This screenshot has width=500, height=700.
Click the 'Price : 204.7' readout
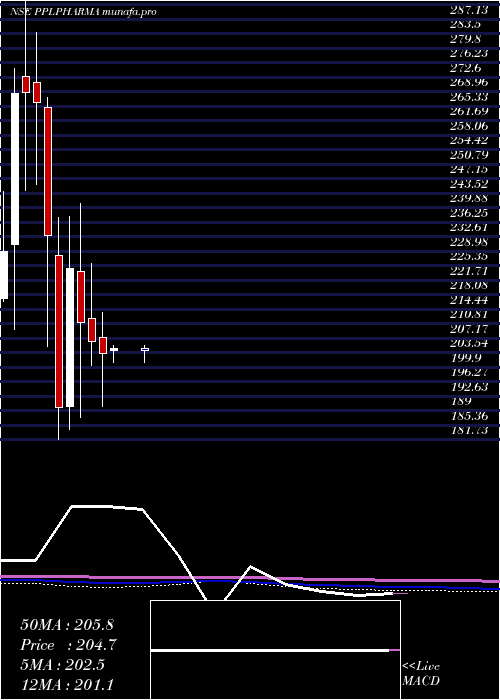pyautogui.click(x=68, y=645)
